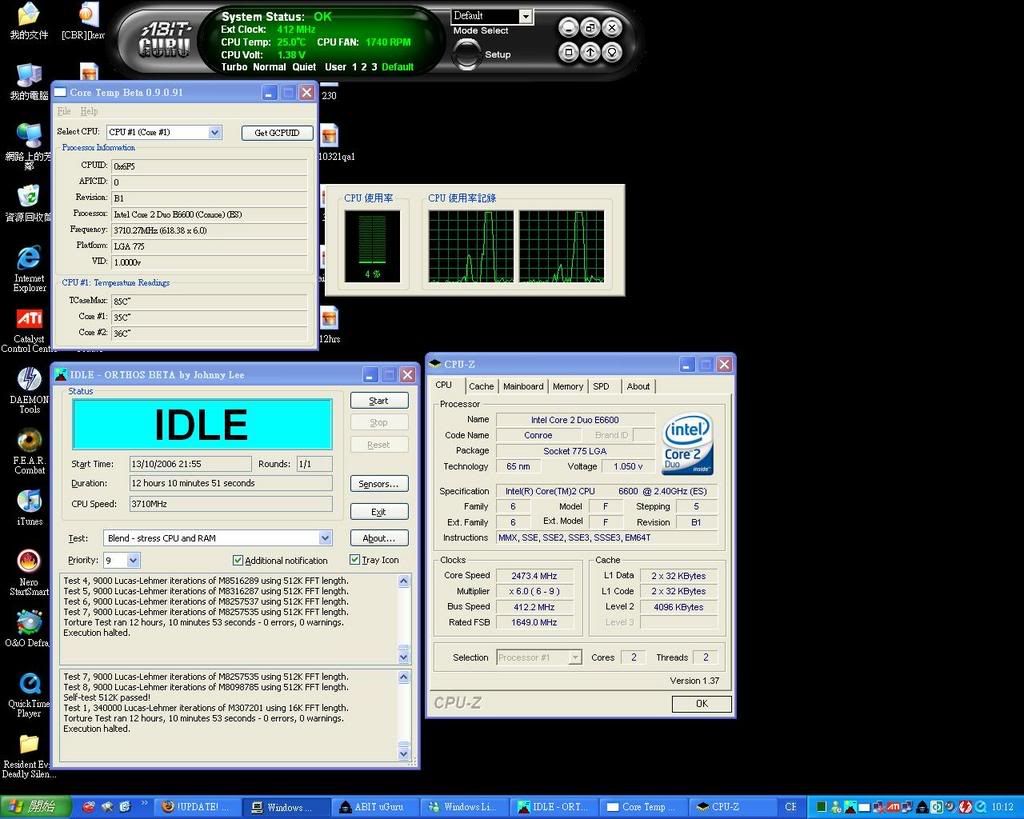
Task: Open iTunes desktop icon
Action: [x=29, y=507]
